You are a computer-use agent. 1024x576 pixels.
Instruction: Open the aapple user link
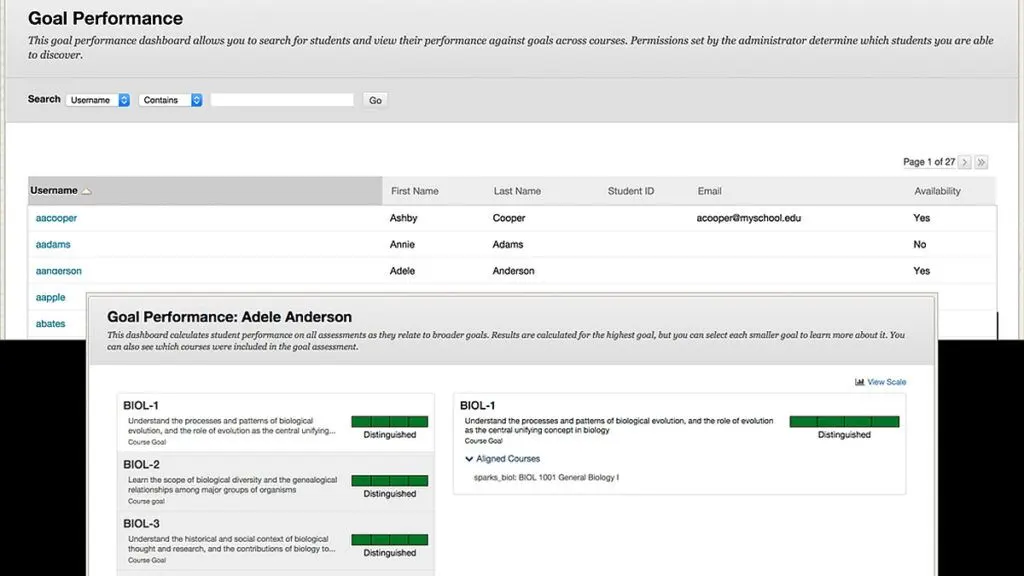50,297
